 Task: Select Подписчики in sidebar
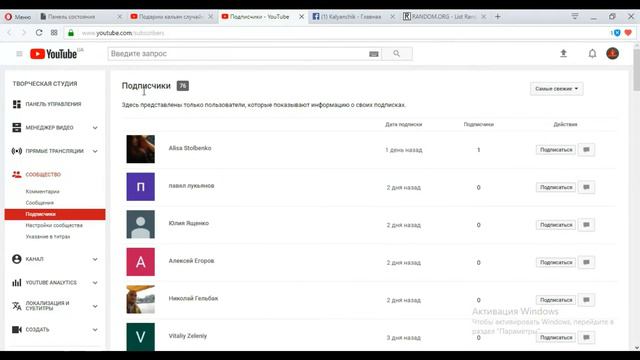click(x=55, y=214)
